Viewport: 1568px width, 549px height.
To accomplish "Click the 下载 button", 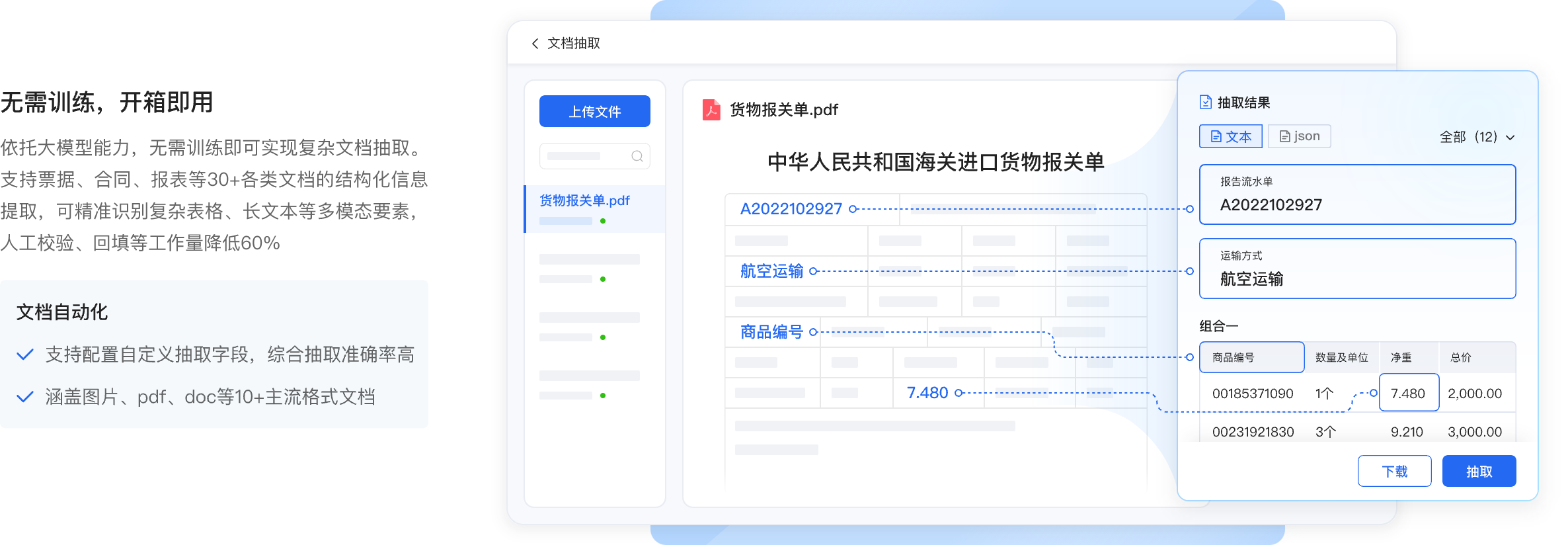I will coord(1395,471).
